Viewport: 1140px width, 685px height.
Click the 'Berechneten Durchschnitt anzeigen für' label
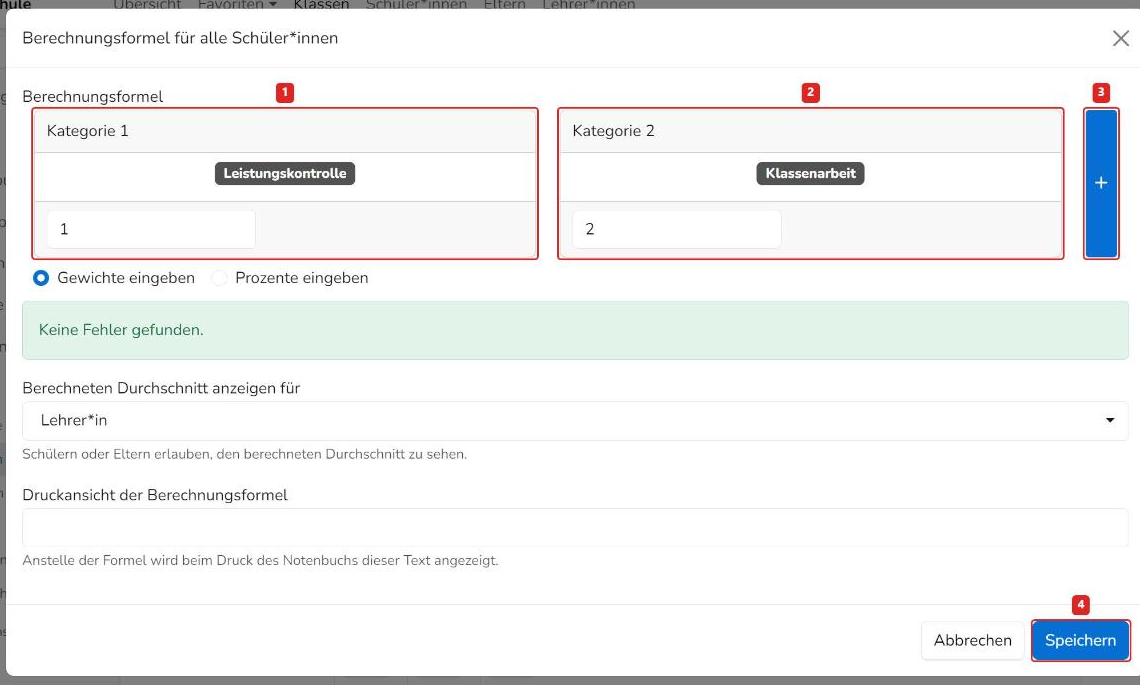coord(161,388)
